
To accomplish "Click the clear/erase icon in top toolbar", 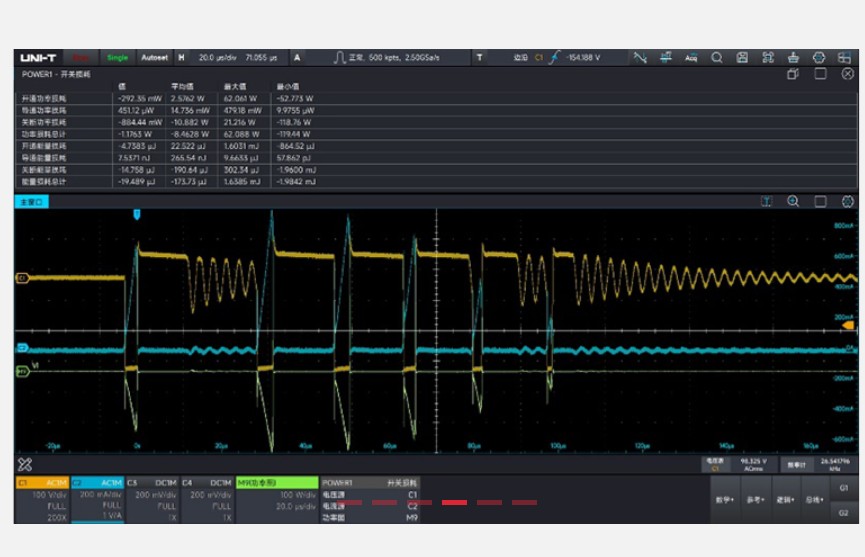I will (794, 58).
